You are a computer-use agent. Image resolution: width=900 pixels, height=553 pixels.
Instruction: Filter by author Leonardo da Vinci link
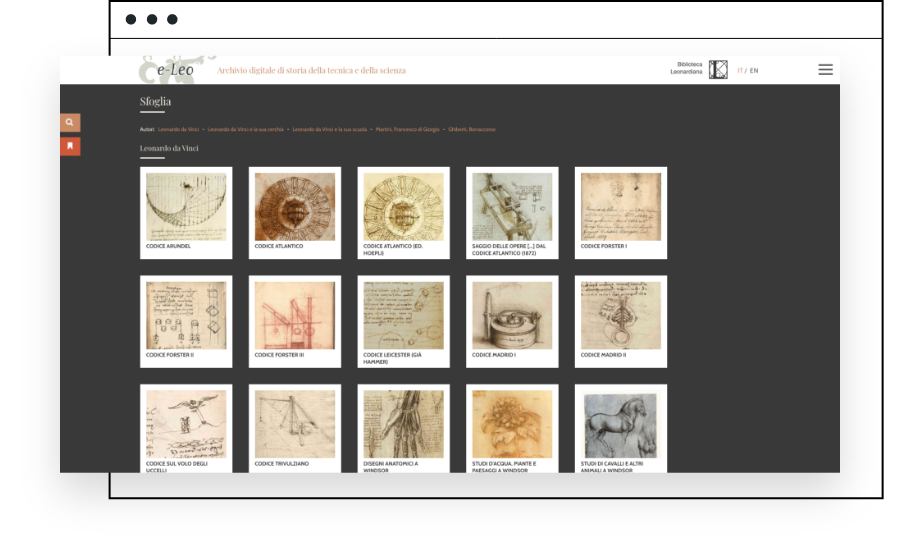click(179, 129)
